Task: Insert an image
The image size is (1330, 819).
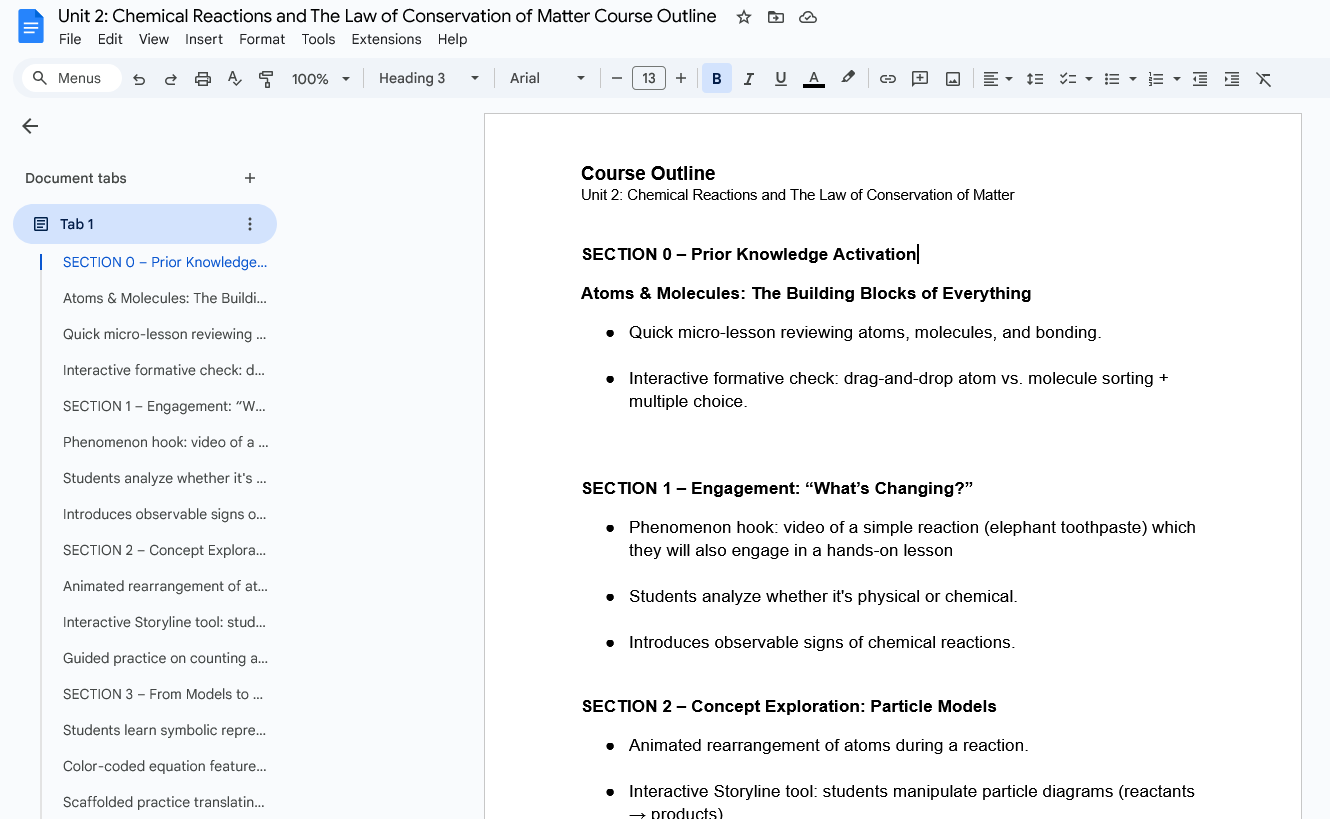Action: pyautogui.click(x=953, y=79)
